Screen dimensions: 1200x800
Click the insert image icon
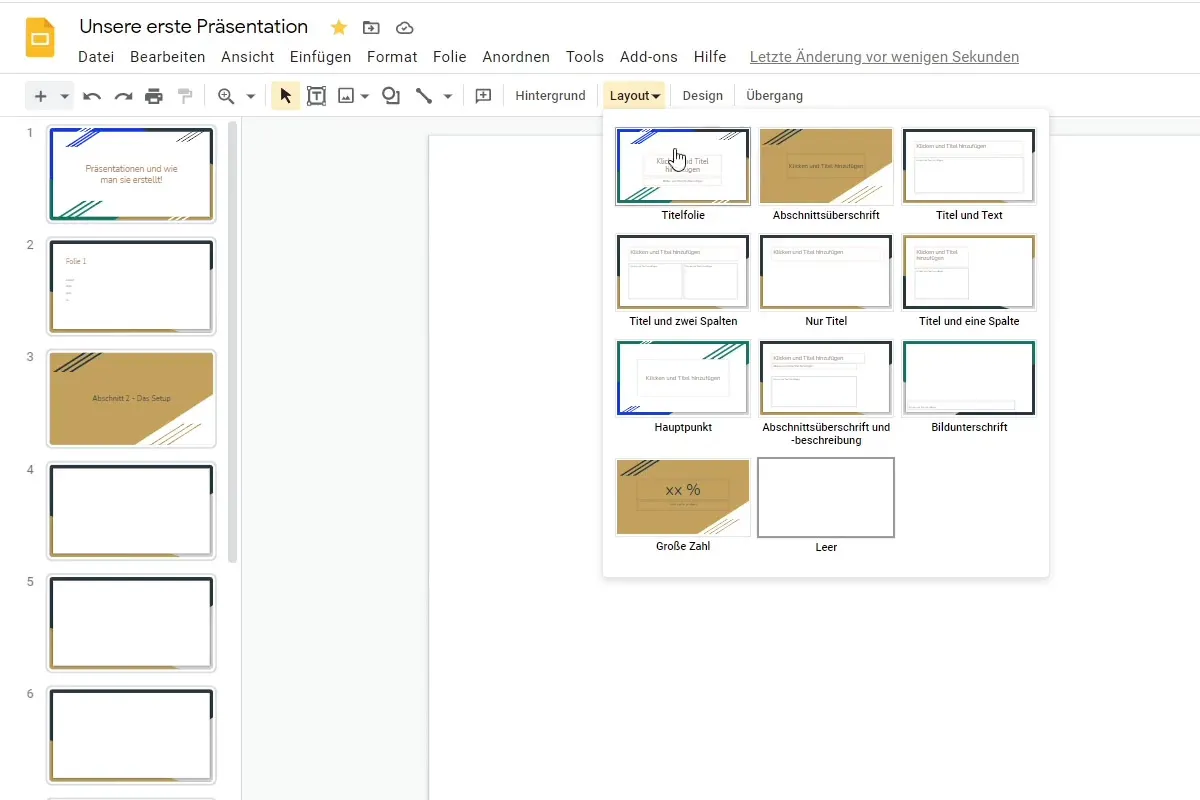346,96
